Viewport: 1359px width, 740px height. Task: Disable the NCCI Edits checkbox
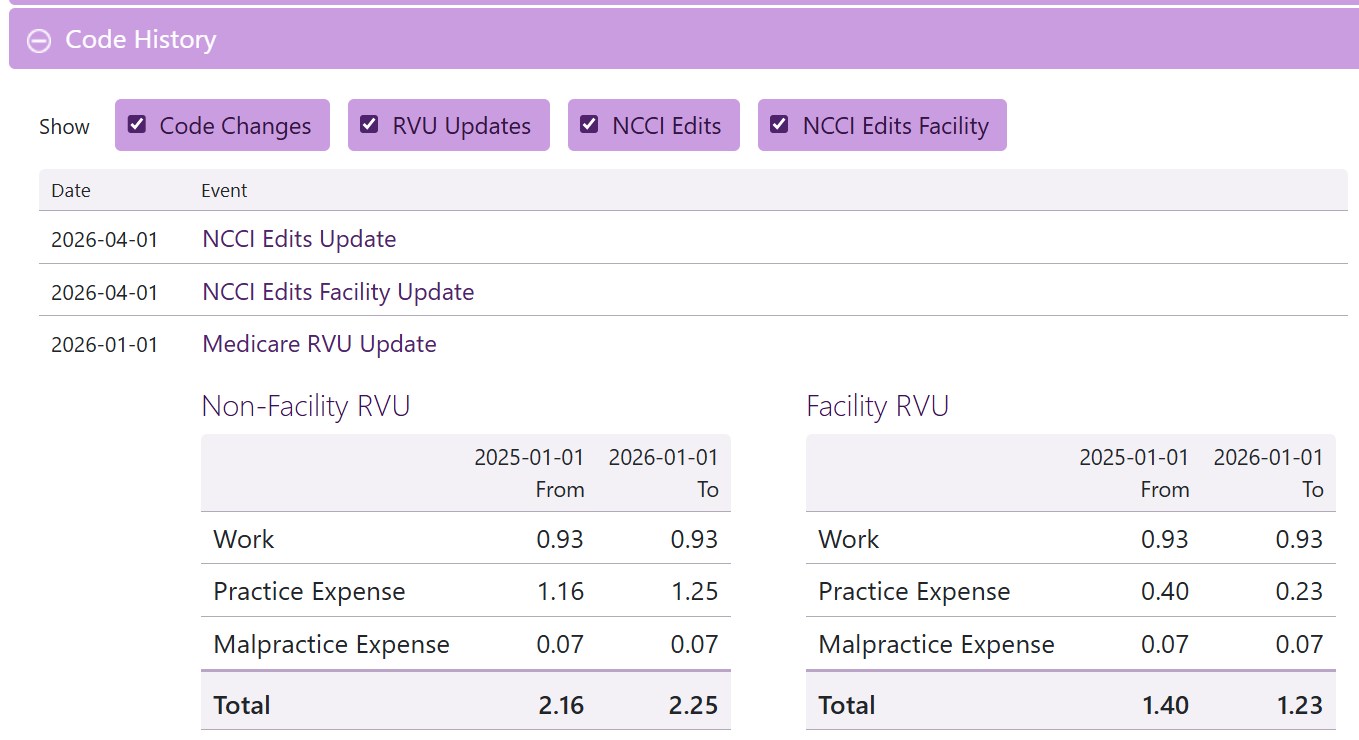(x=590, y=125)
